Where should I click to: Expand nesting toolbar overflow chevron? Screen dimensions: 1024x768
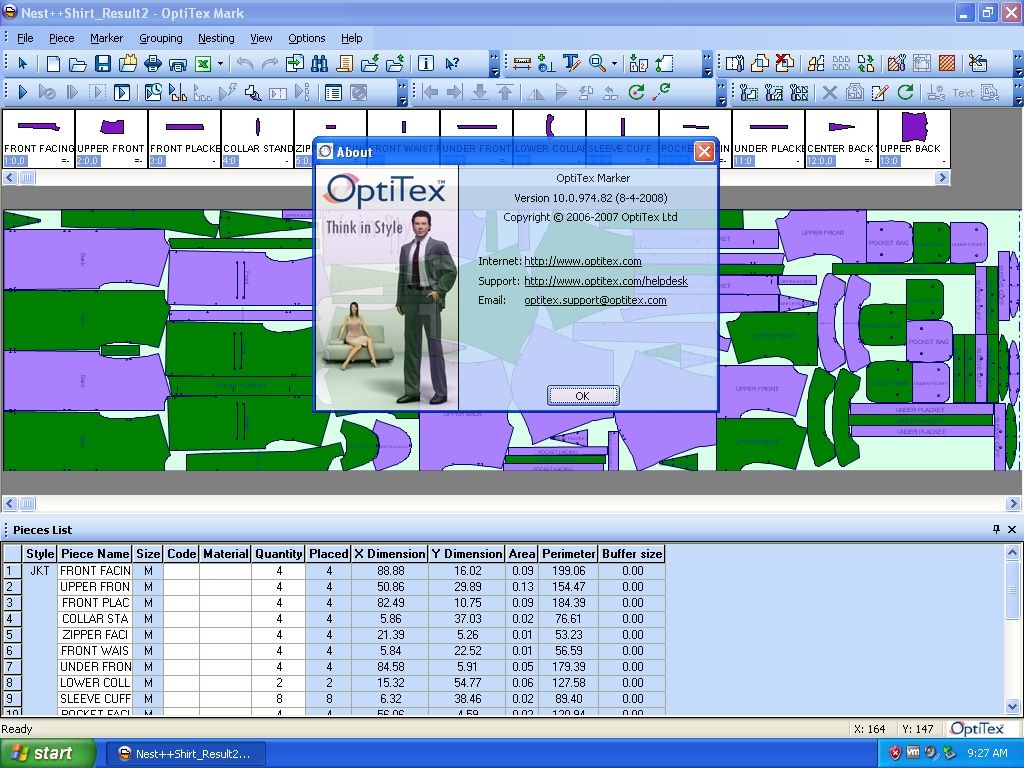pyautogui.click(x=402, y=93)
